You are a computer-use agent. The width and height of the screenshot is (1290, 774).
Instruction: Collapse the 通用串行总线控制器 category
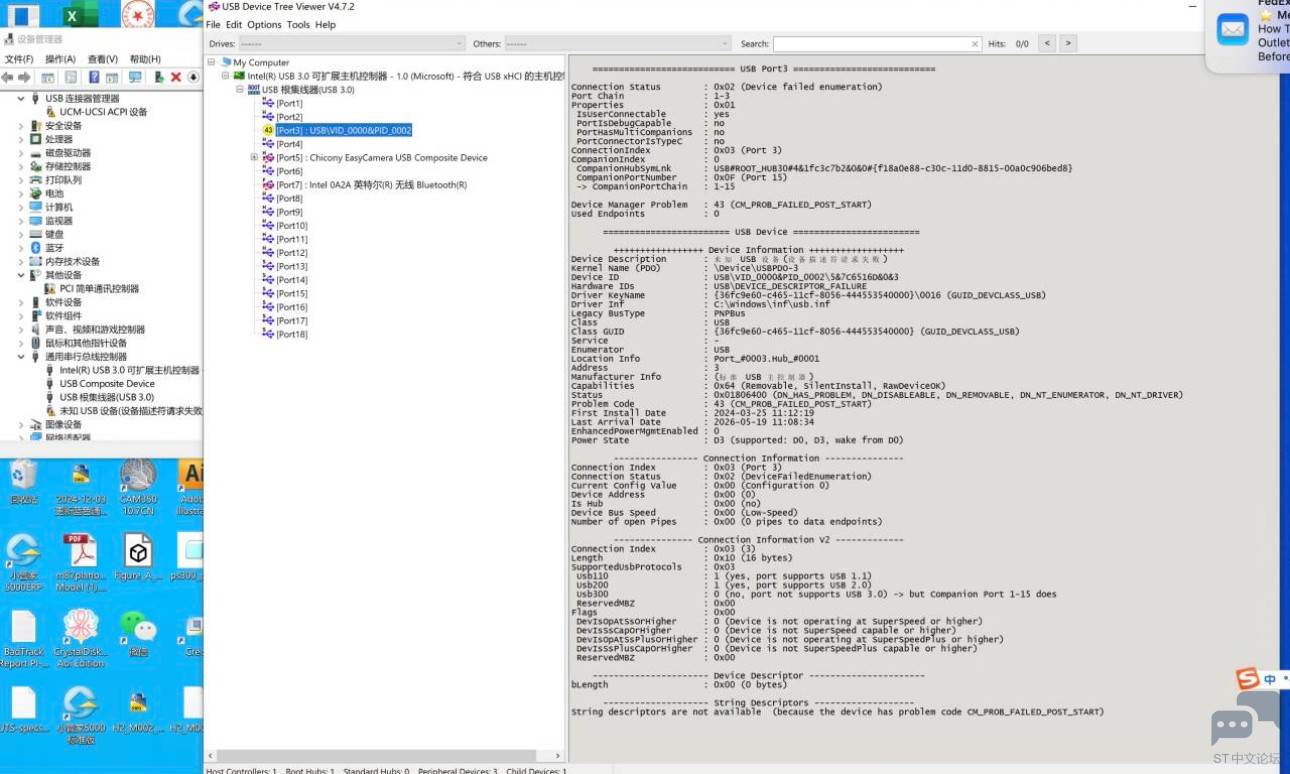(21, 356)
